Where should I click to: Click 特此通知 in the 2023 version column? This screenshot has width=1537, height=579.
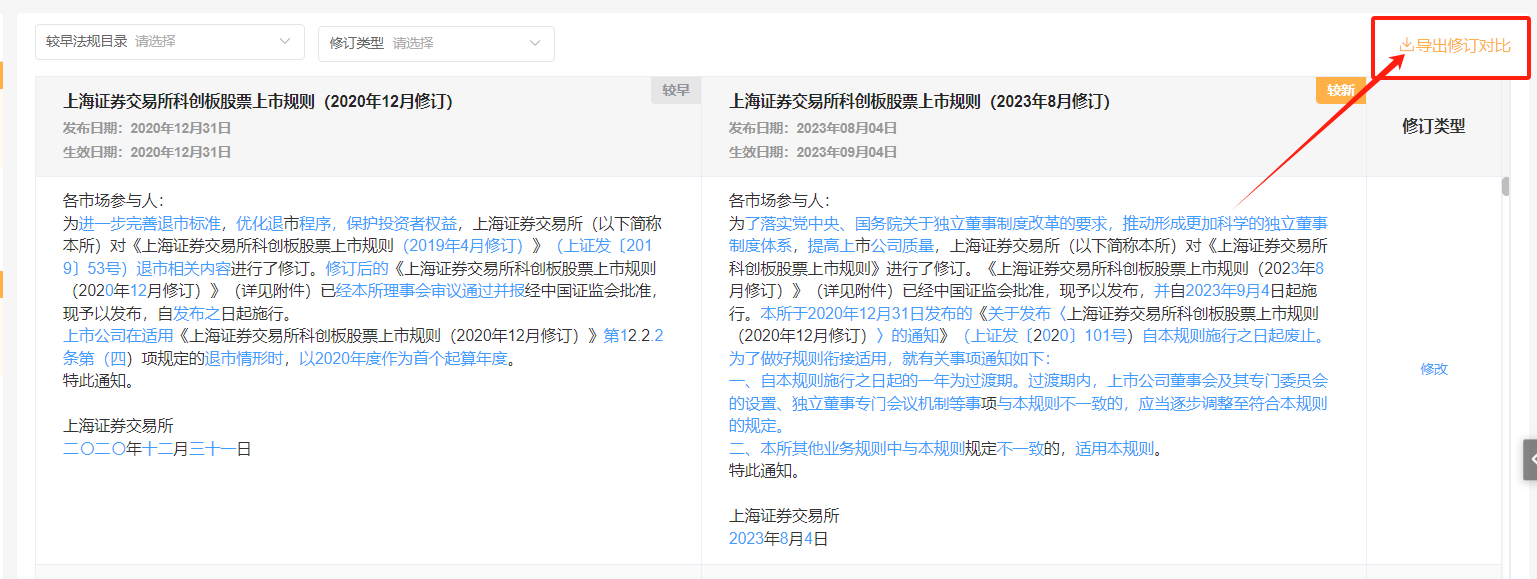[764, 471]
